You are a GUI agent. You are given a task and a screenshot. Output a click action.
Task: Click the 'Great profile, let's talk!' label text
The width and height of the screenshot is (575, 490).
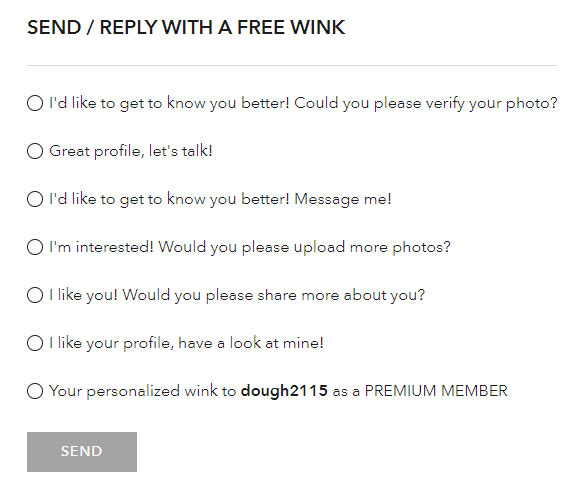tap(131, 151)
